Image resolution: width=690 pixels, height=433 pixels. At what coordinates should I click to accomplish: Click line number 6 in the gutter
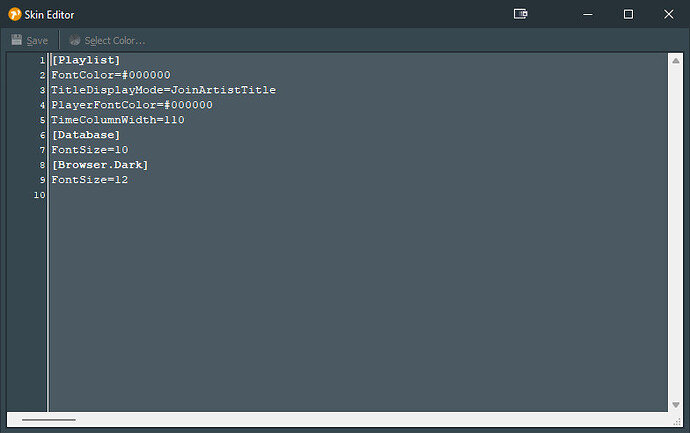[x=42, y=135]
